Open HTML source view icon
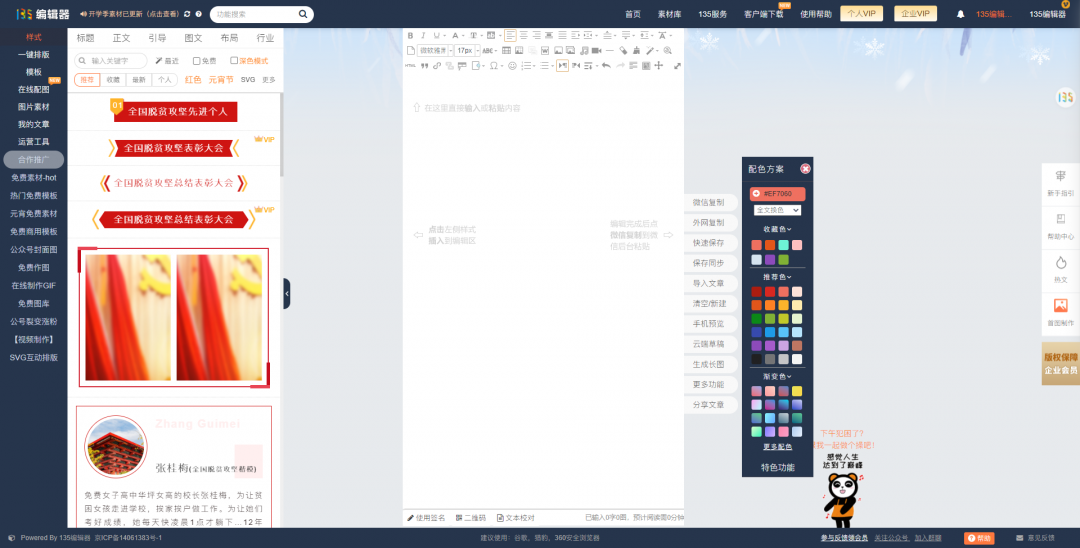This screenshot has height=548, width=1080. coord(410,66)
